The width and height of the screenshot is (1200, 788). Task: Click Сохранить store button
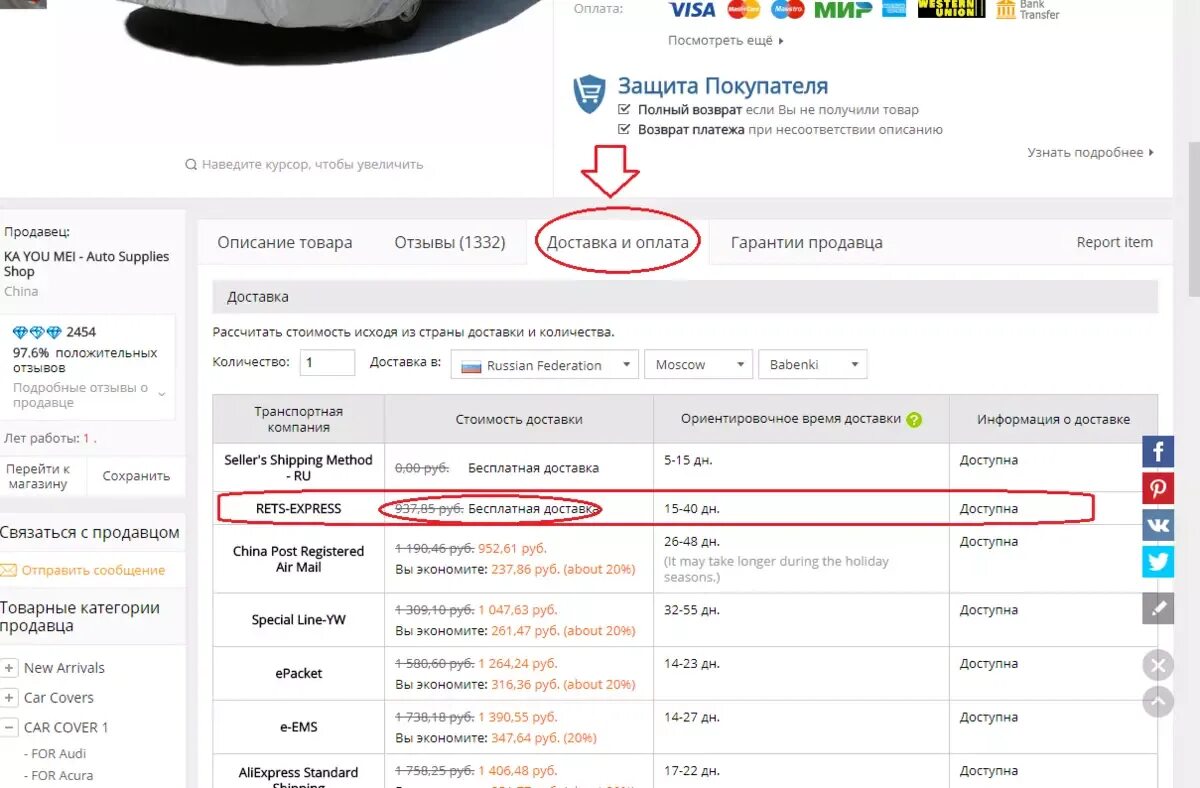[137, 476]
